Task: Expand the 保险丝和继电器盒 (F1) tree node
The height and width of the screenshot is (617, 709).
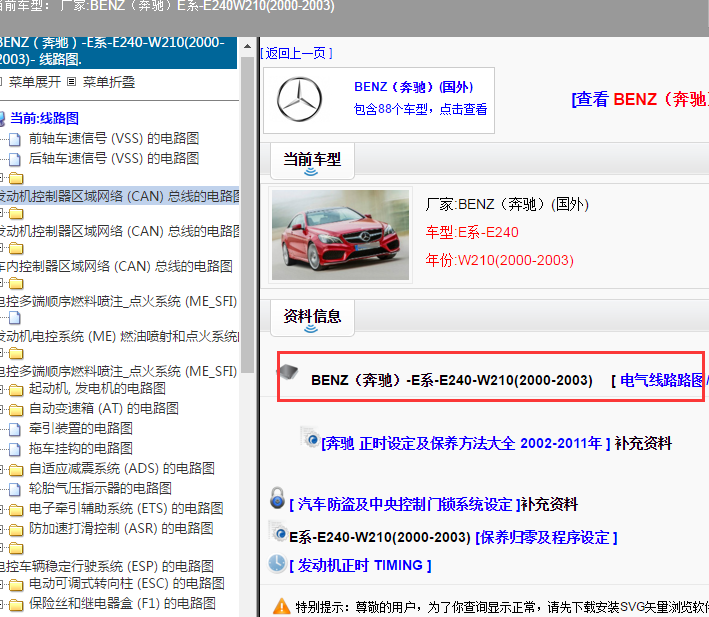Action: click(x=2, y=605)
